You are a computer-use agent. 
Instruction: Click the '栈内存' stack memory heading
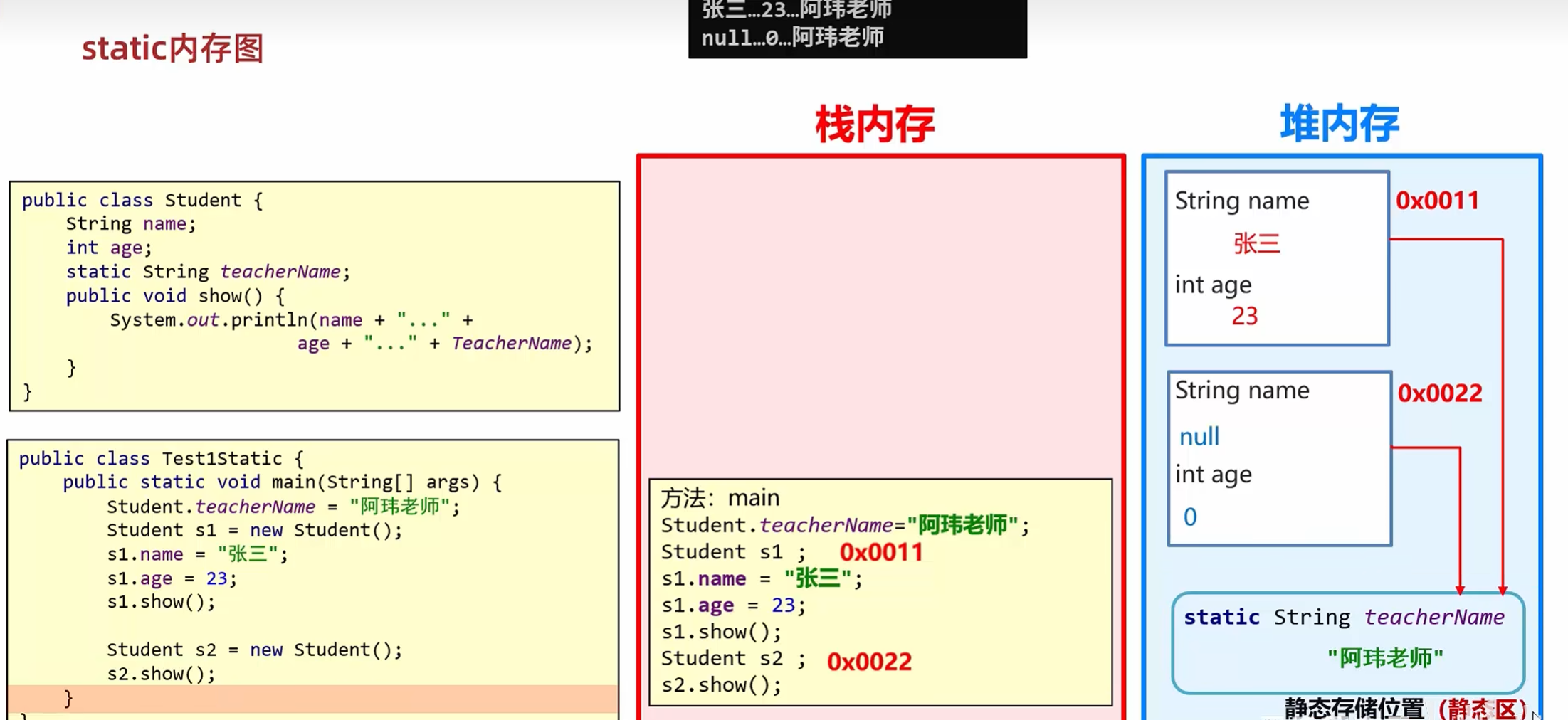tap(875, 125)
